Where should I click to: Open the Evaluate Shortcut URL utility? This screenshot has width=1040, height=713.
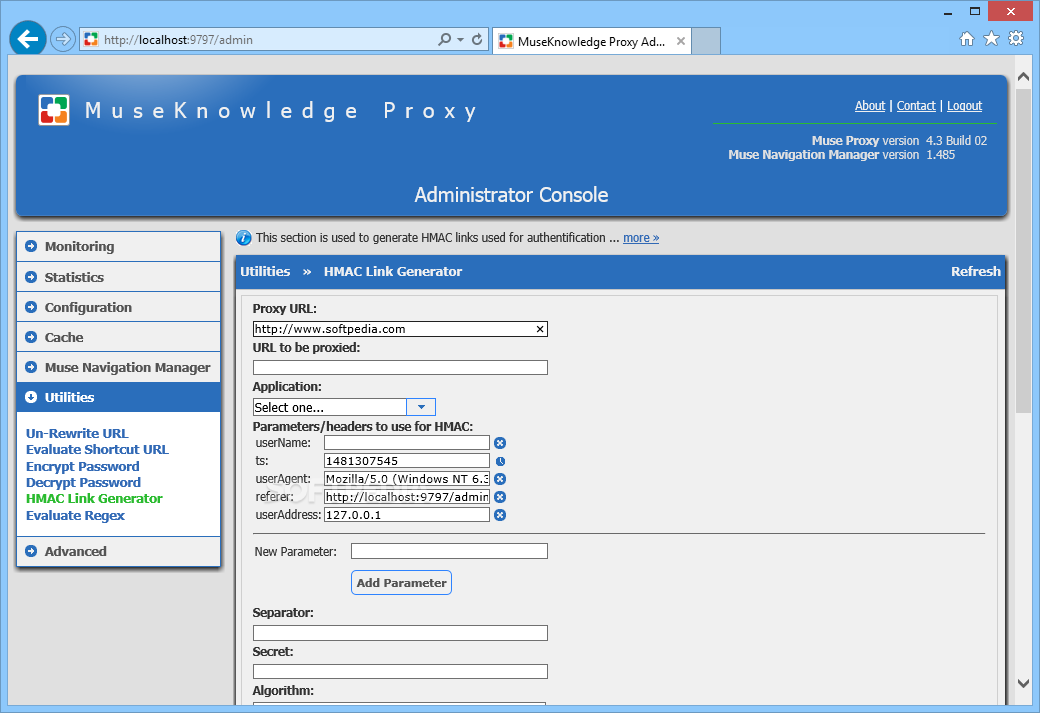coord(98,450)
